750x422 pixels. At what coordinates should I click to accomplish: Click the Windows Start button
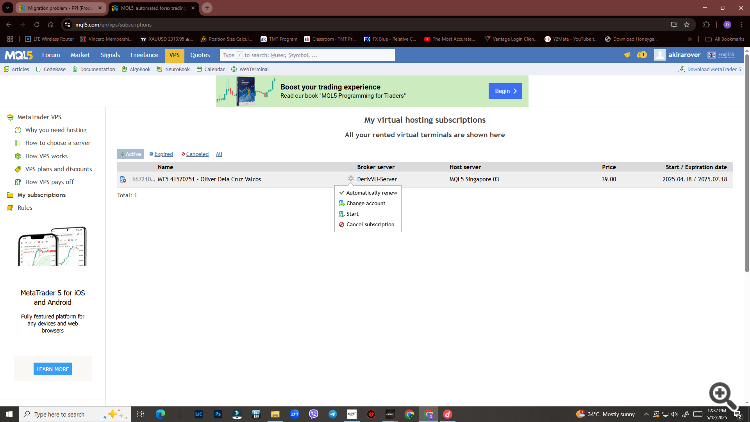click(9, 414)
